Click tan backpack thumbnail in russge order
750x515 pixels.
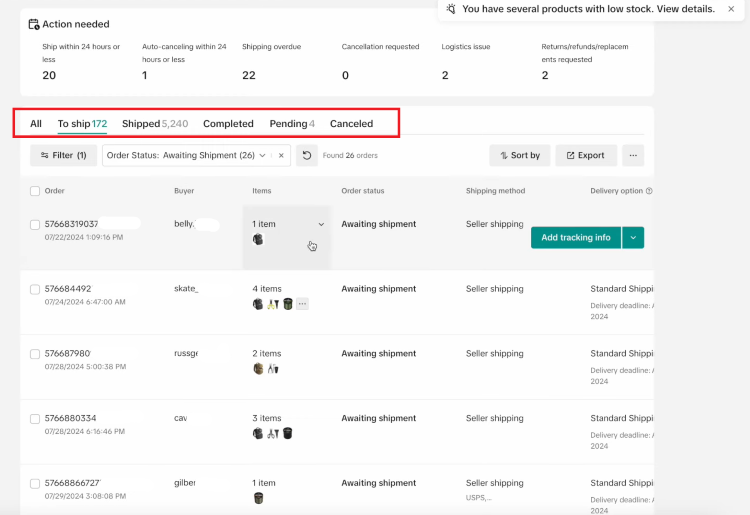pos(258,369)
